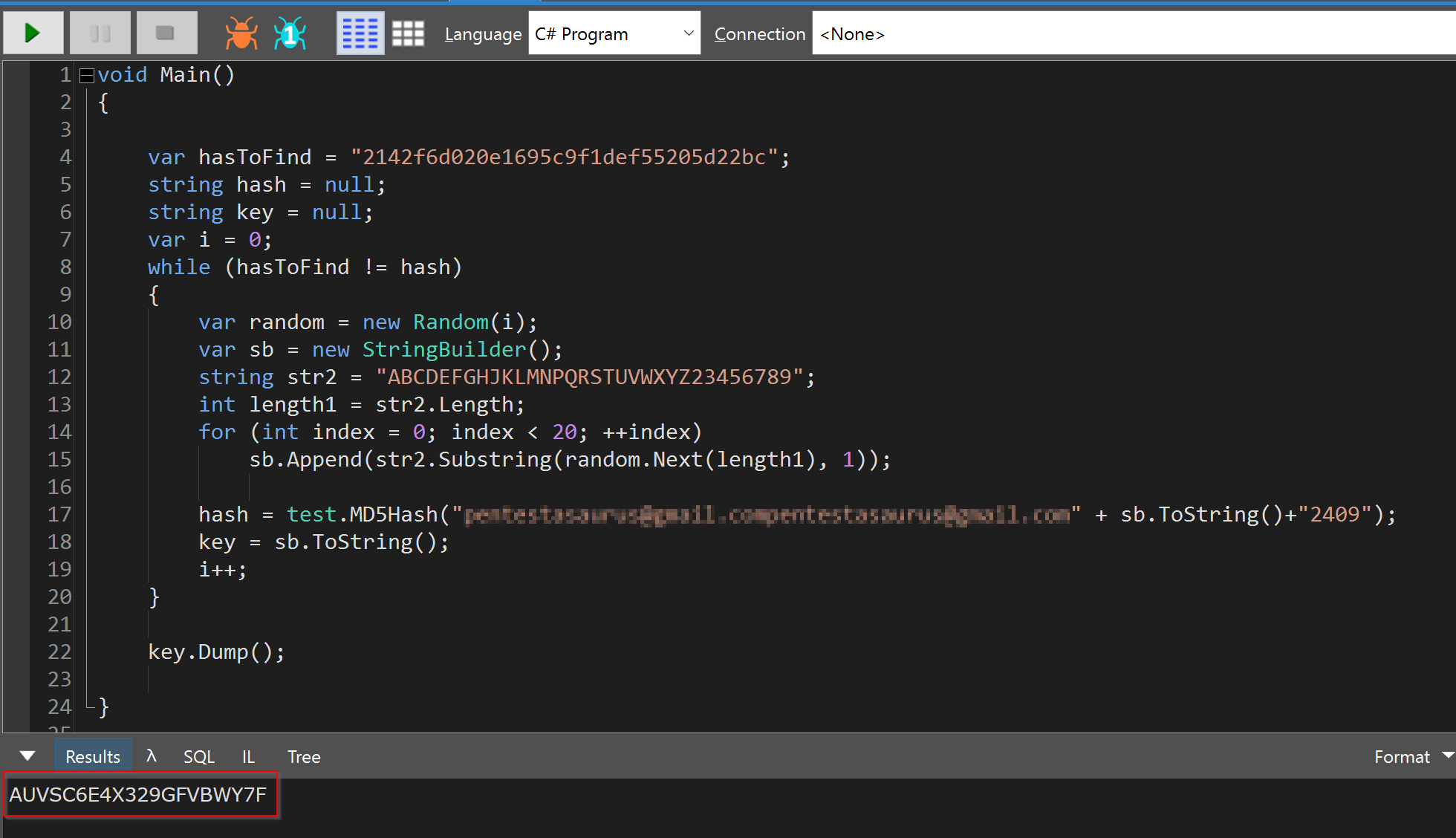
Task: Click void Main() declaration
Action: [166, 75]
